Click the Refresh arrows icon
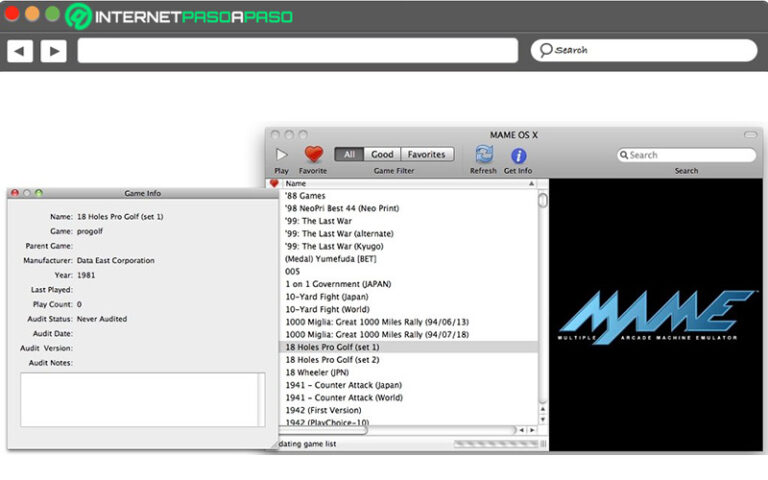The image size is (768, 480). tap(484, 155)
